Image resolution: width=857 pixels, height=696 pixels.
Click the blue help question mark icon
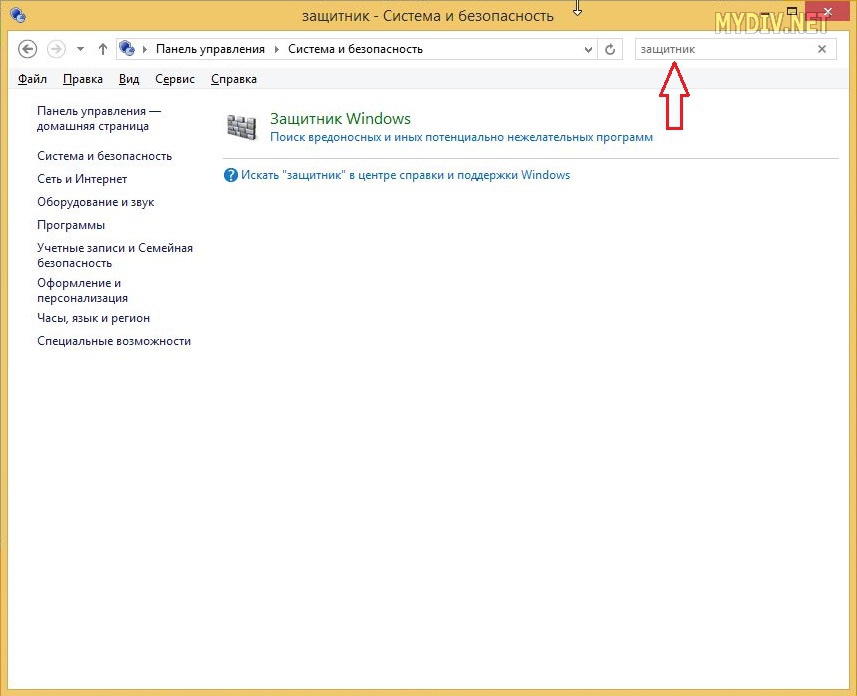click(231, 176)
